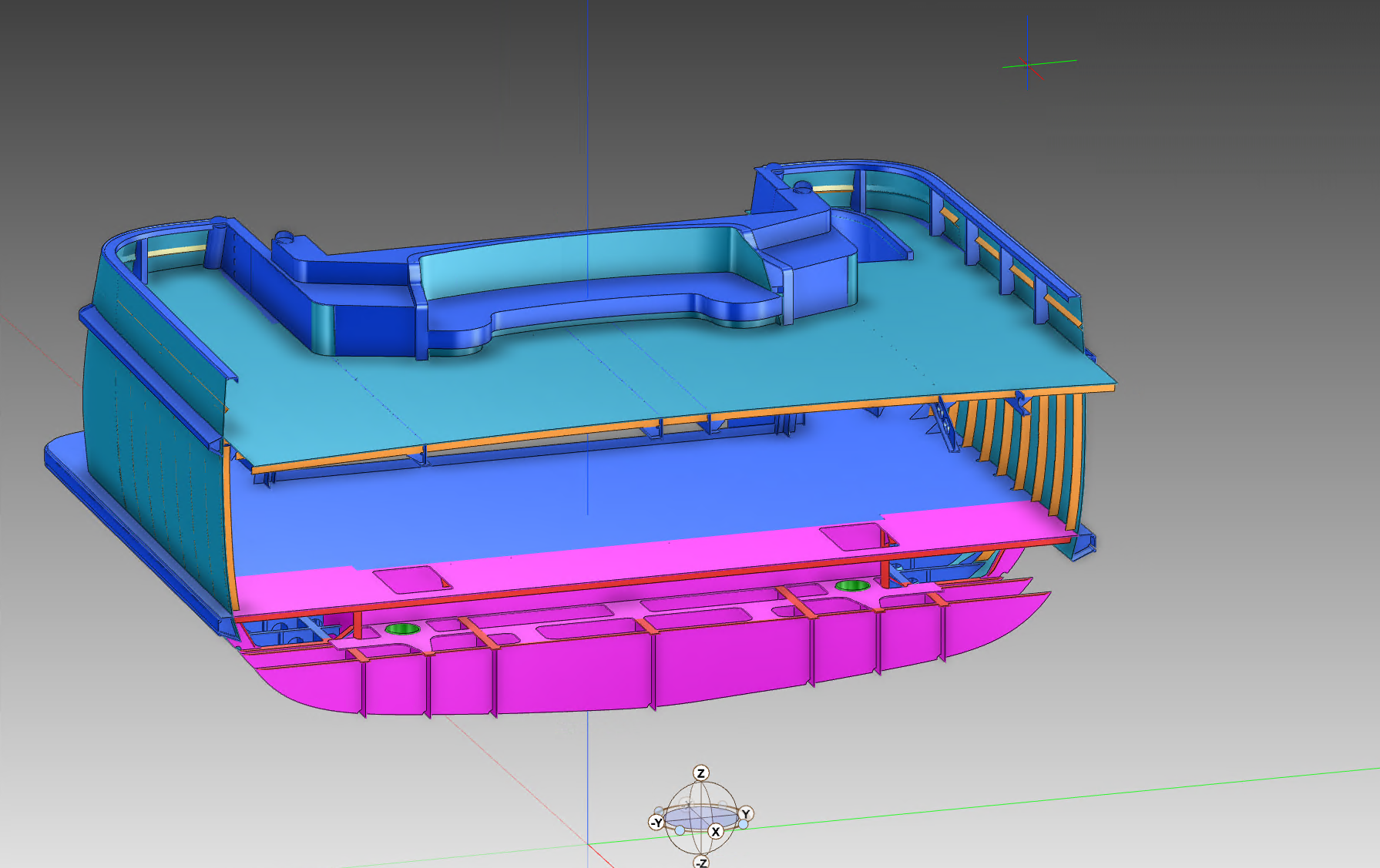Select the Y axis handle on gizmo

pyautogui.click(x=745, y=814)
